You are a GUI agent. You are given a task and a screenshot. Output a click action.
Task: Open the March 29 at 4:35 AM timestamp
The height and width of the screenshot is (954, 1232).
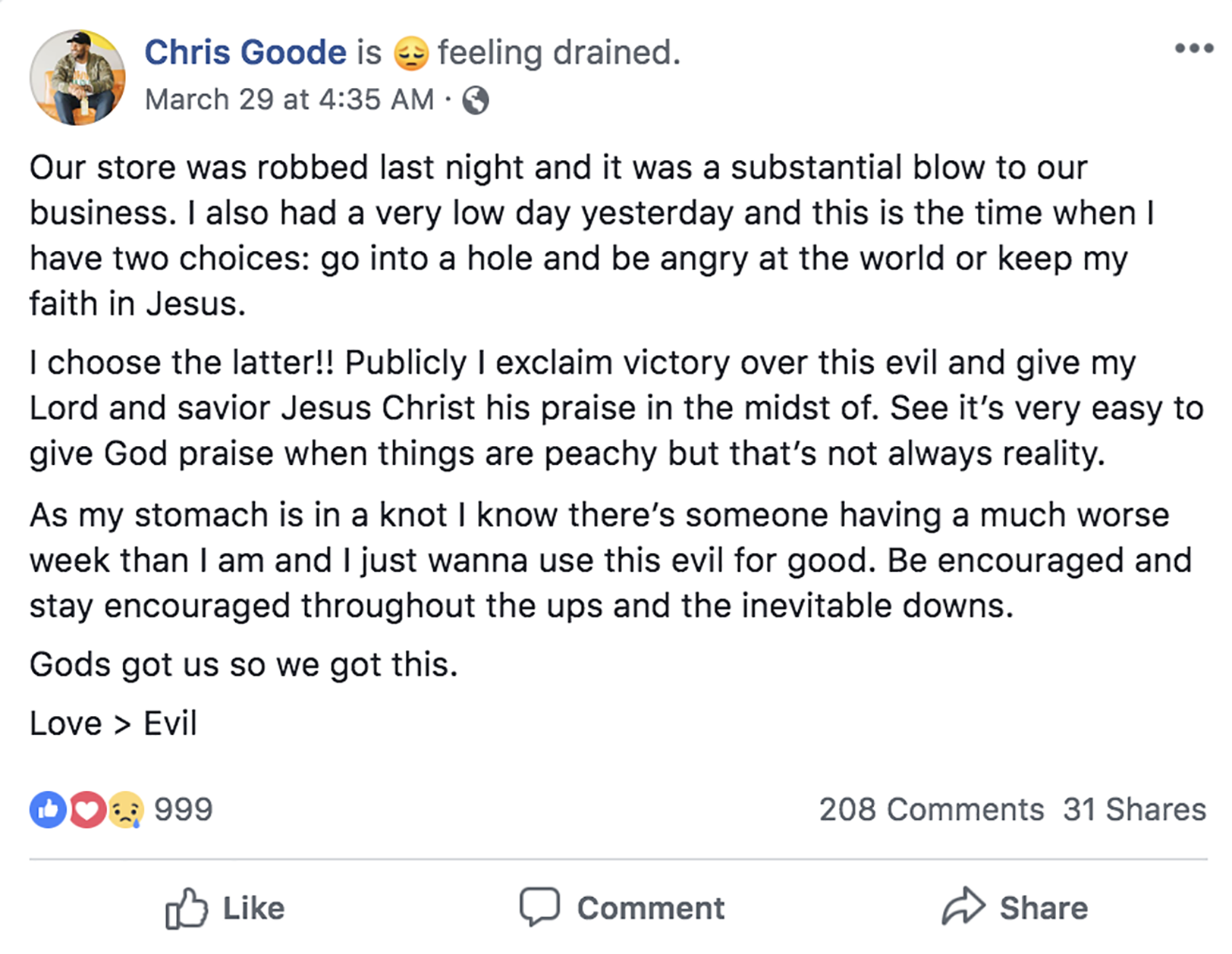tap(289, 99)
